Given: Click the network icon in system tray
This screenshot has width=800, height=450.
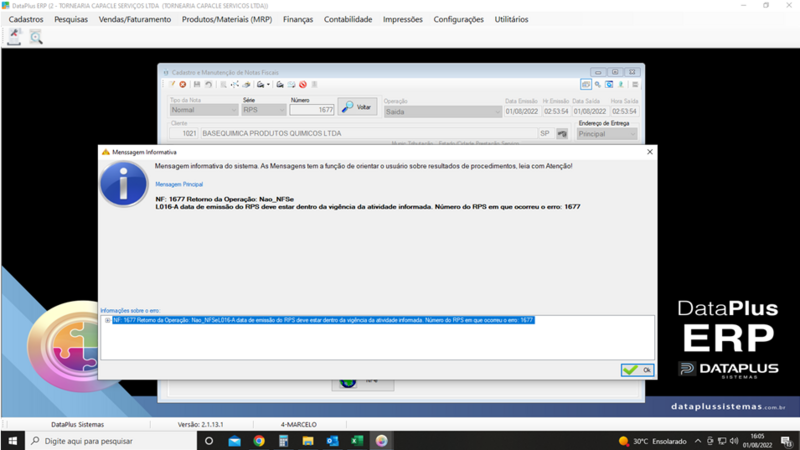Looking at the screenshot, I should (x=722, y=441).
